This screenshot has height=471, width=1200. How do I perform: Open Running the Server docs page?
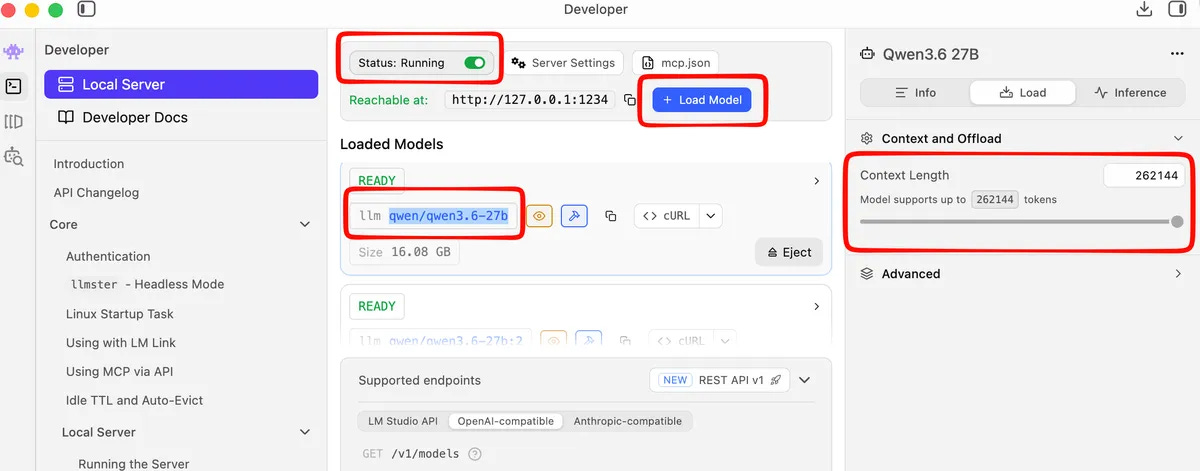134,464
